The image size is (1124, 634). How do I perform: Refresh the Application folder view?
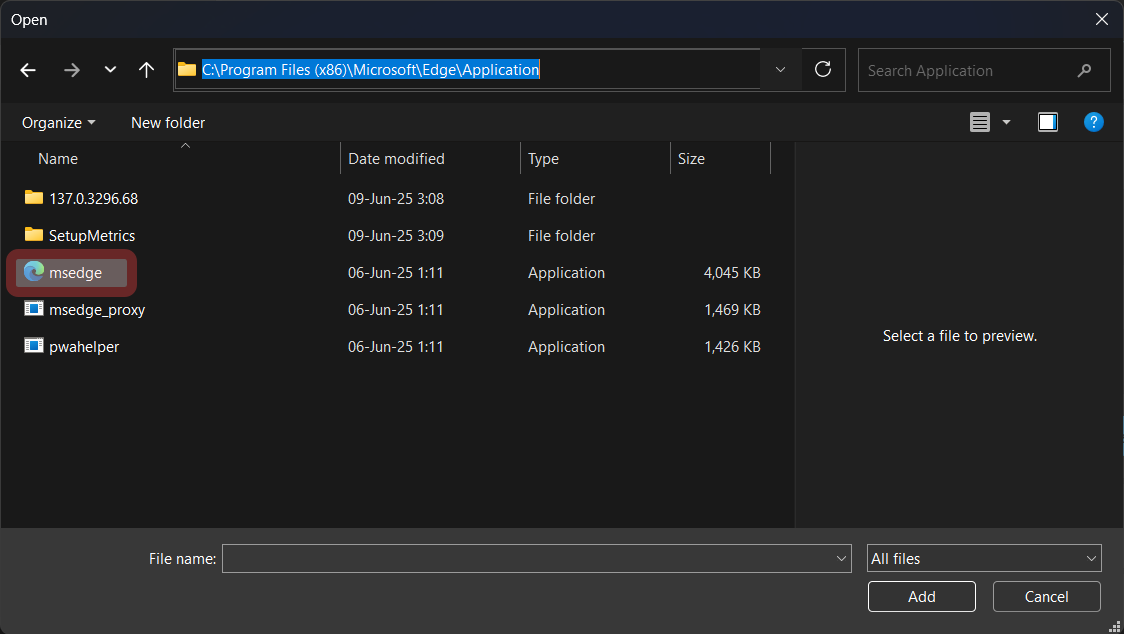tap(823, 70)
